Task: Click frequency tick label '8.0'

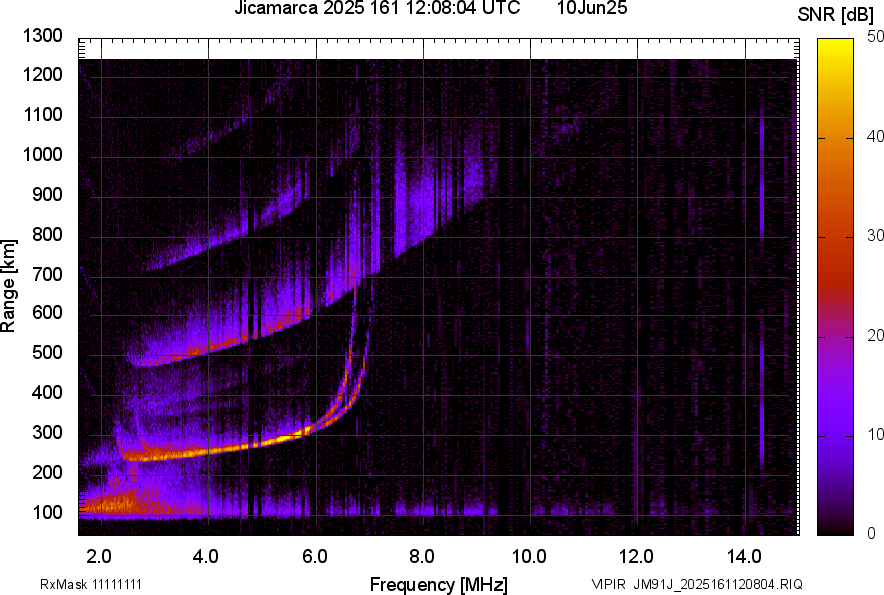Action: tap(422, 557)
